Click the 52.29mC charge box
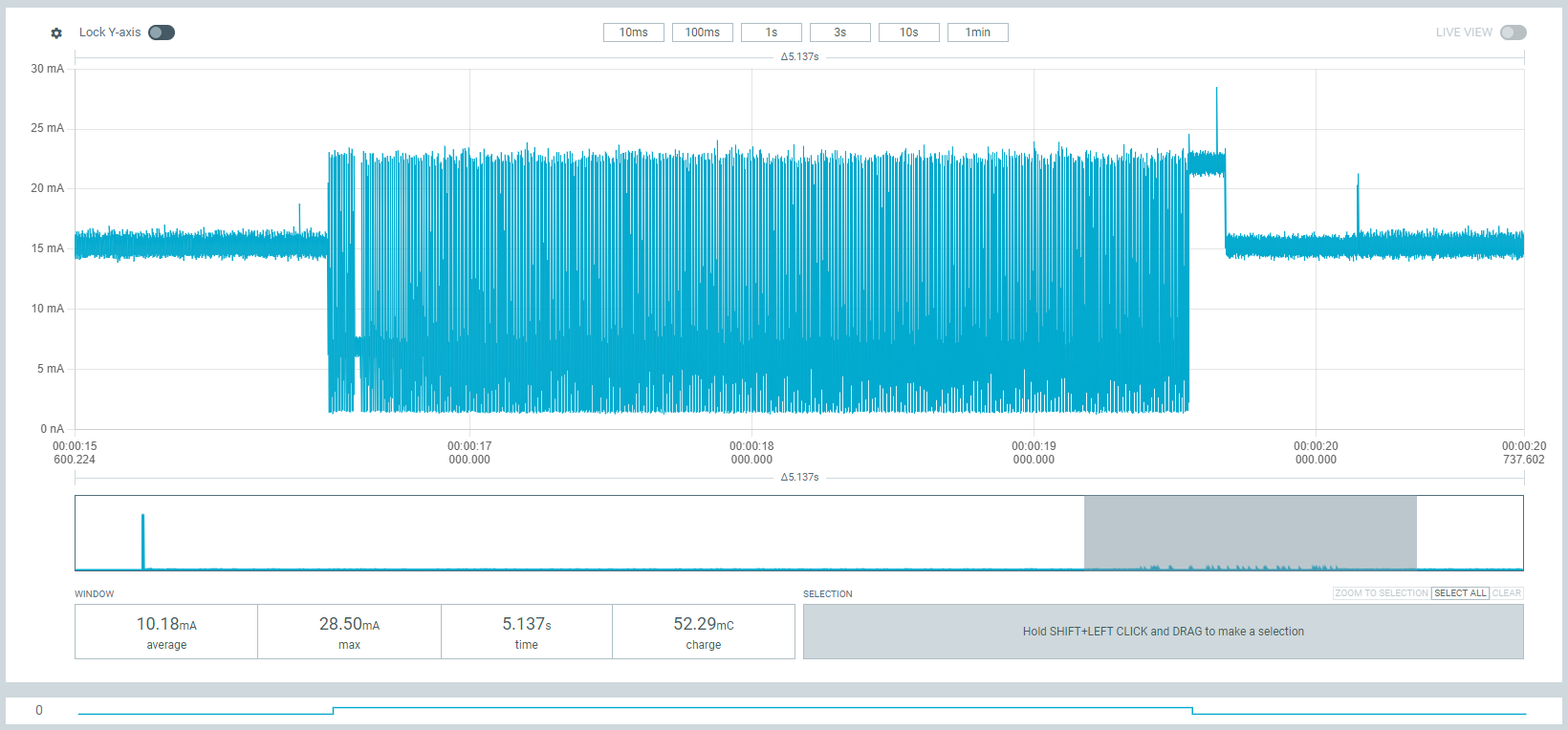The image size is (1568, 730). (703, 632)
